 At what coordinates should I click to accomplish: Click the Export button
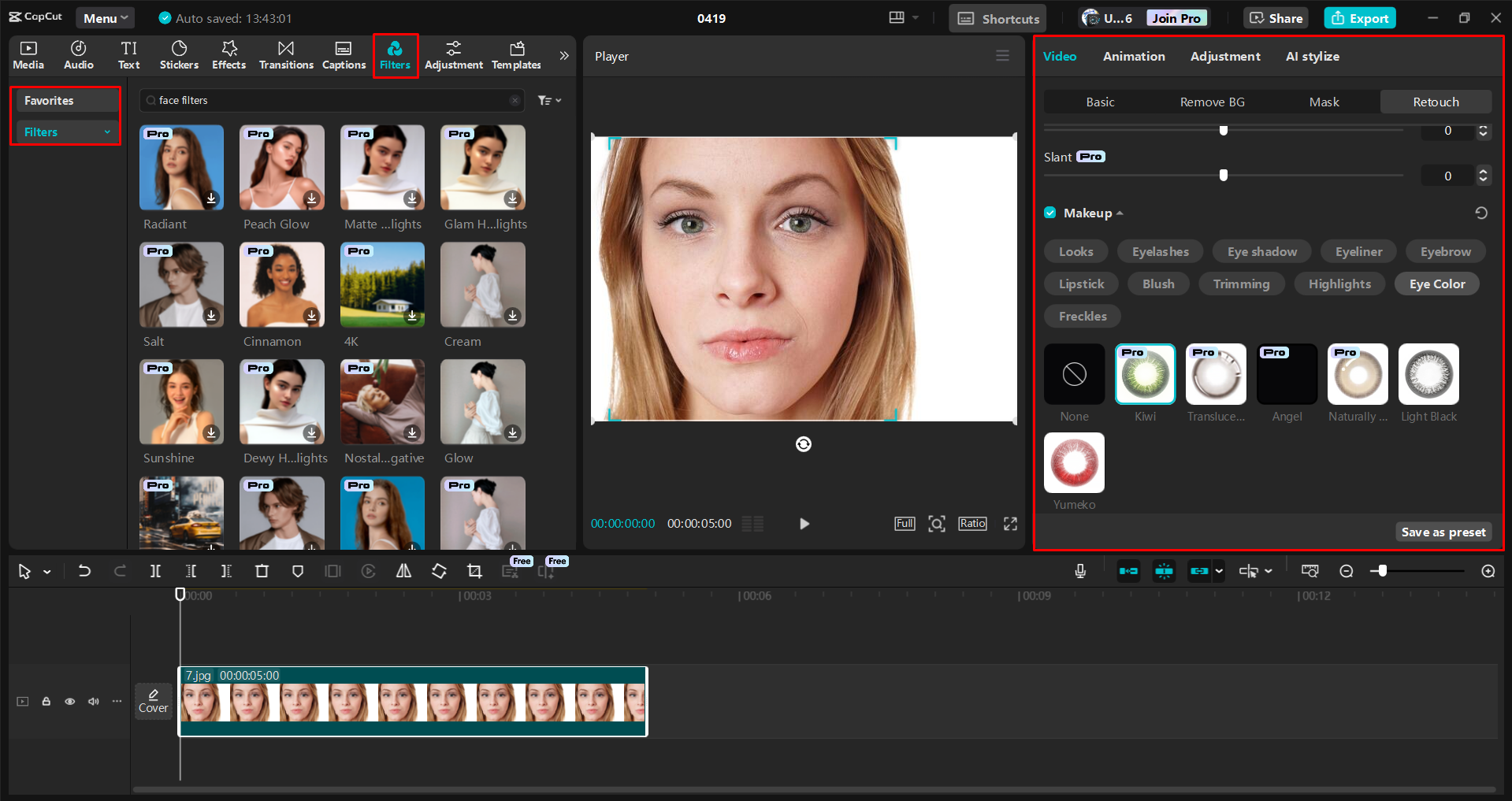(1358, 17)
